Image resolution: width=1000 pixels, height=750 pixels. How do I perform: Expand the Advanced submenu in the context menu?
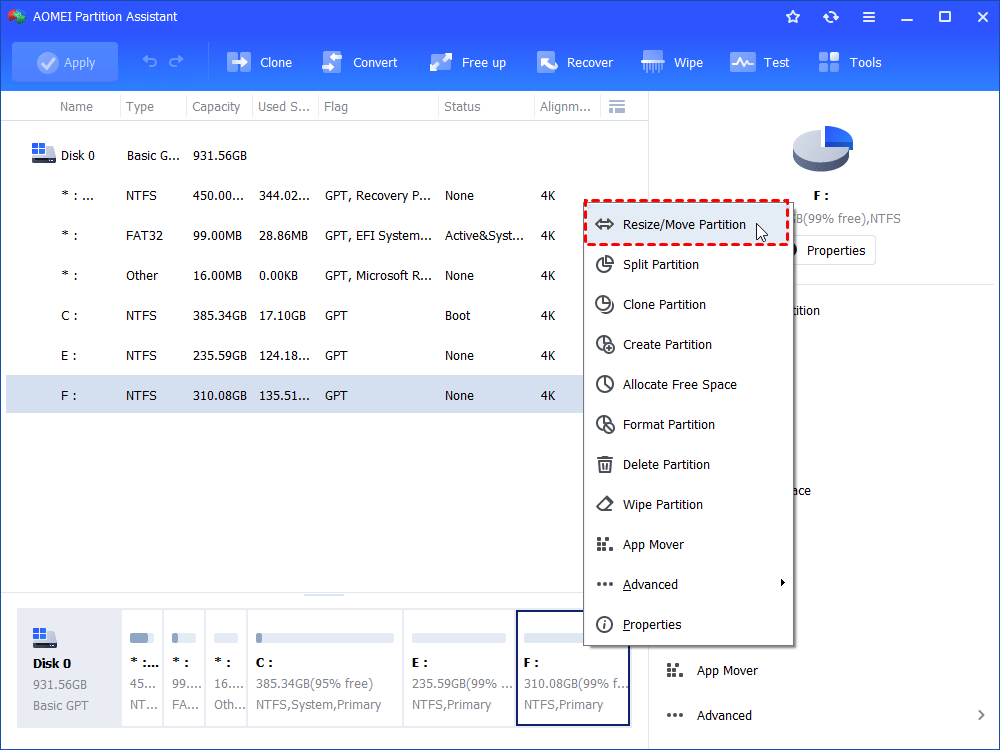pos(651,584)
